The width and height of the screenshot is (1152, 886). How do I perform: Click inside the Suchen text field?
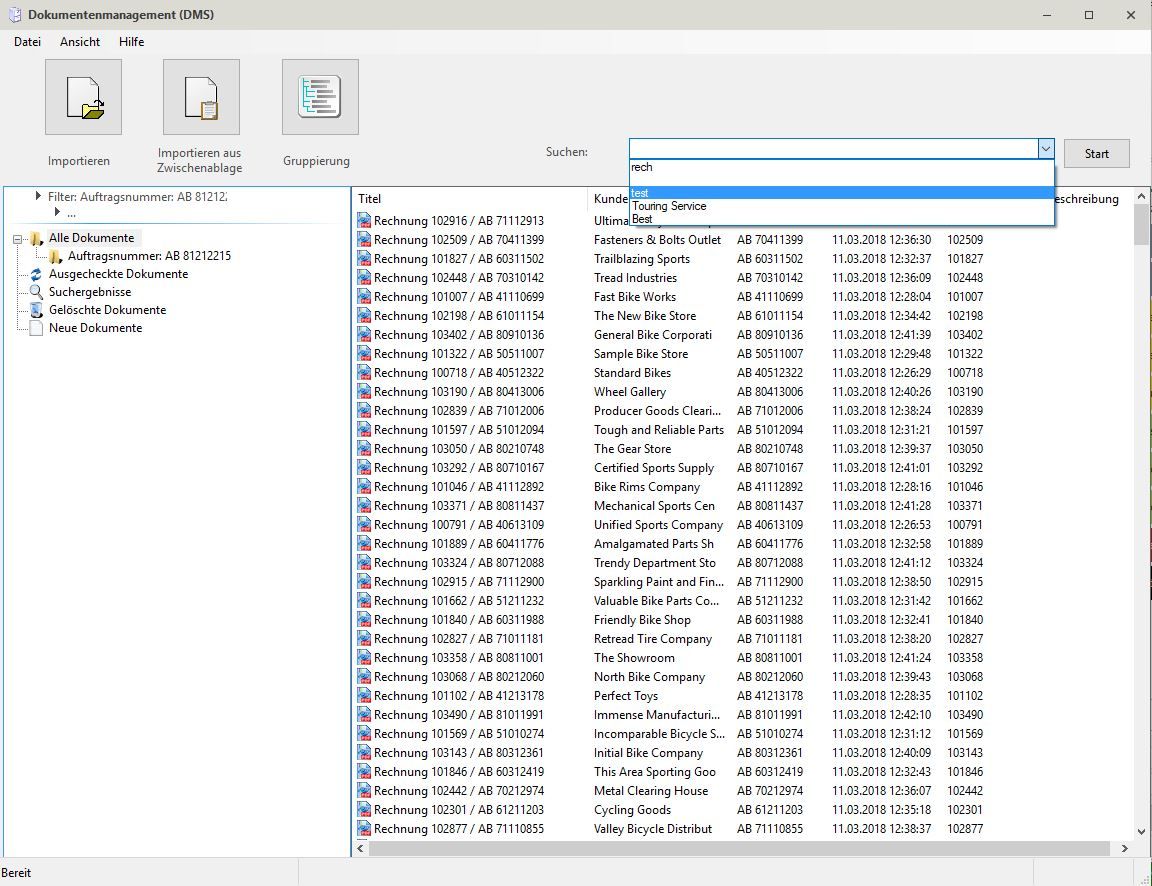[832, 149]
